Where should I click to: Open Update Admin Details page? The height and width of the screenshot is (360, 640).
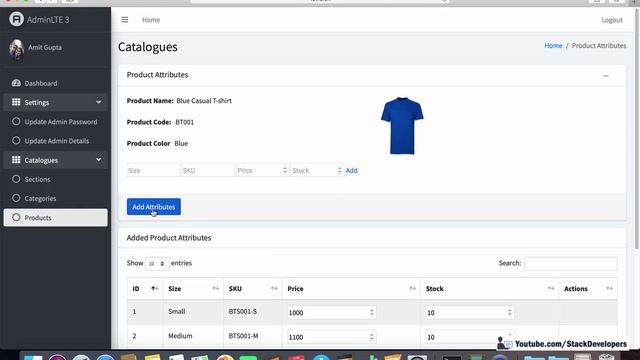(56, 141)
